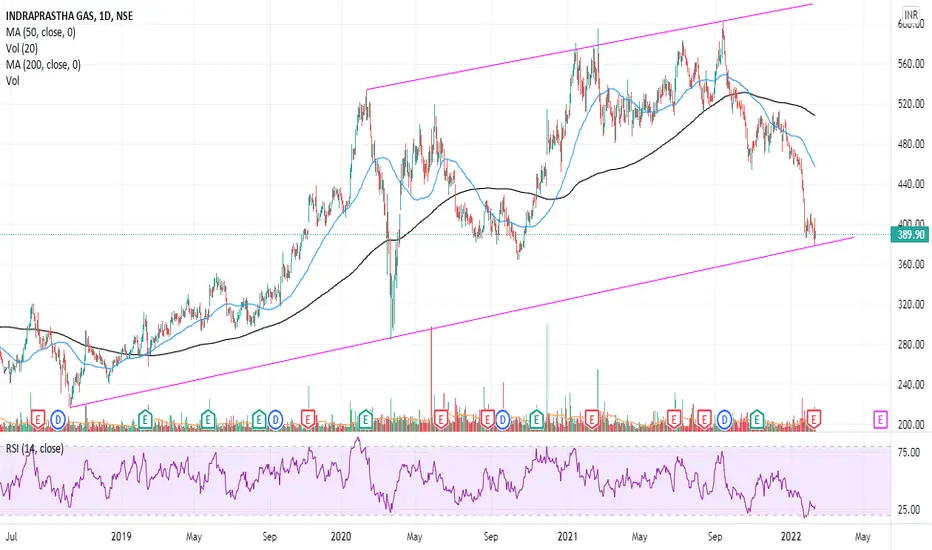Select the green earnings marker for November 2020
The width and height of the screenshot is (932, 550).
click(x=537, y=420)
